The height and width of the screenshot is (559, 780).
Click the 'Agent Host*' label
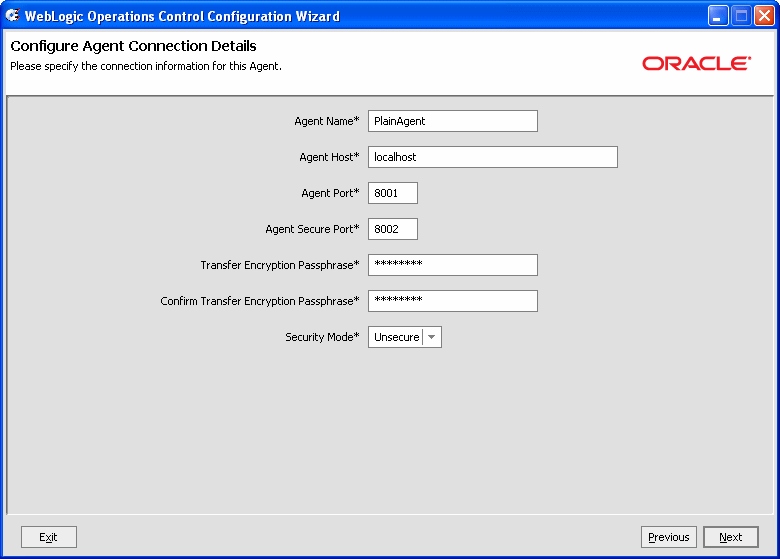pyautogui.click(x=329, y=157)
